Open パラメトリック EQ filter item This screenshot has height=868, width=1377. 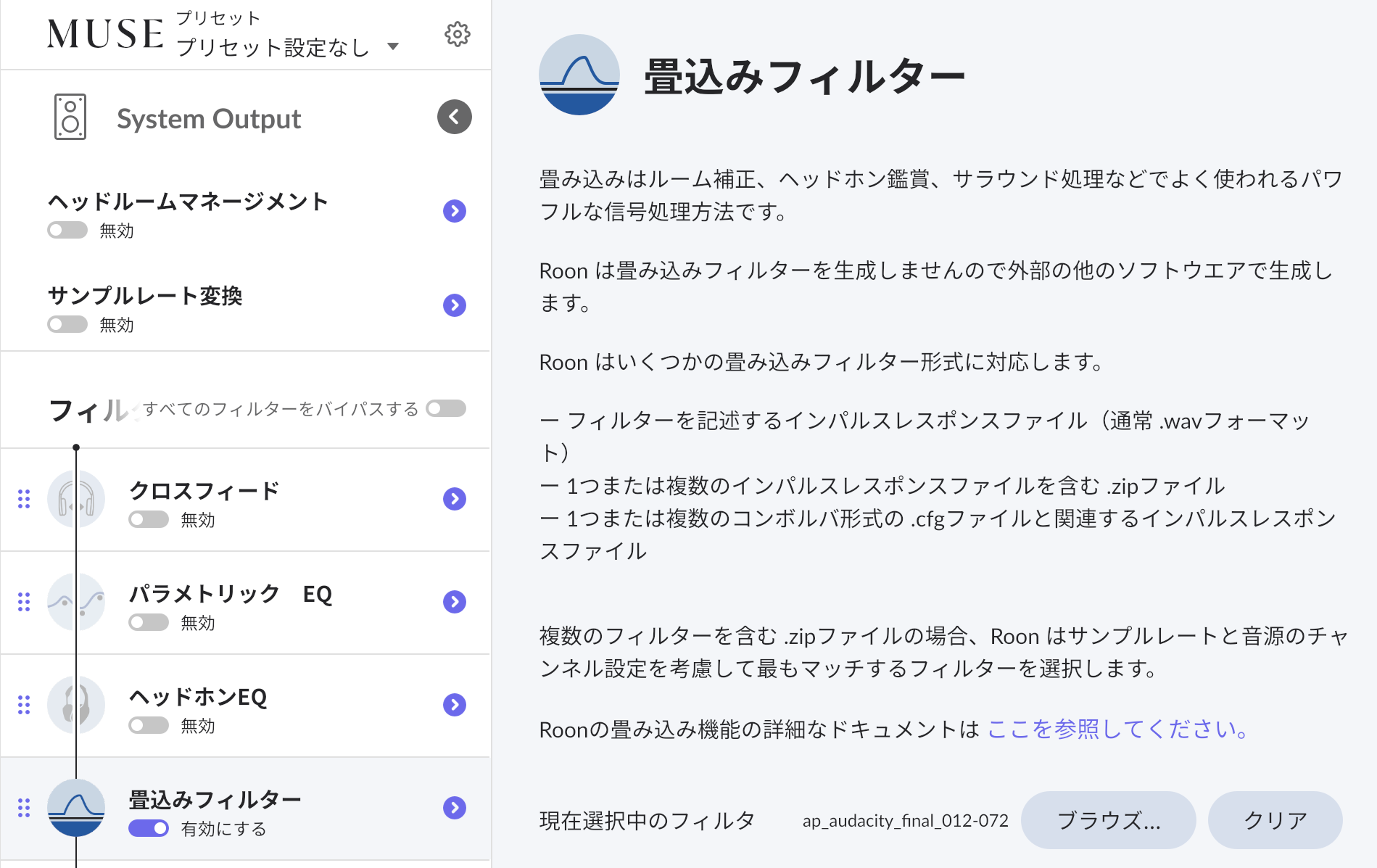[455, 602]
